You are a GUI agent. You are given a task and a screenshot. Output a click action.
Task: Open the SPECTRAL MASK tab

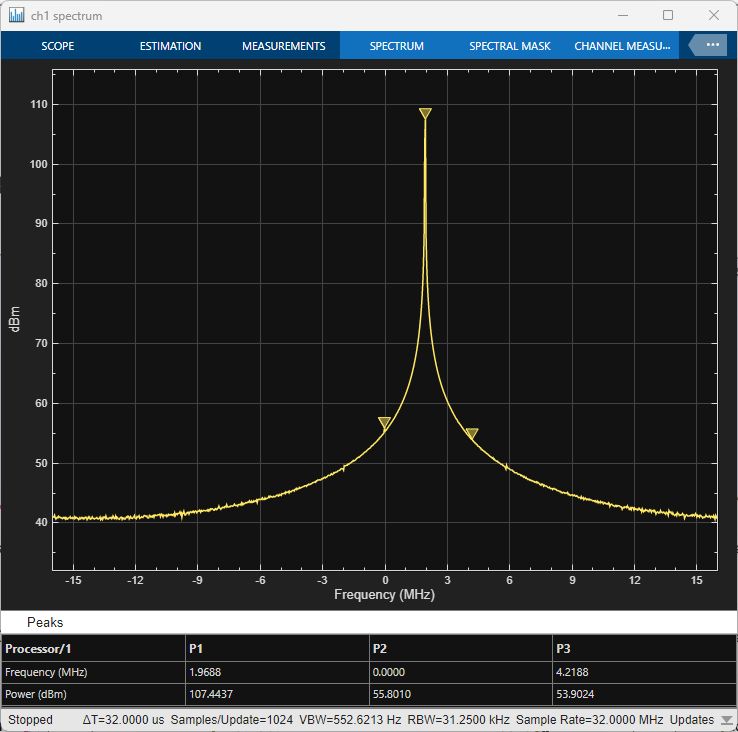tap(510, 46)
